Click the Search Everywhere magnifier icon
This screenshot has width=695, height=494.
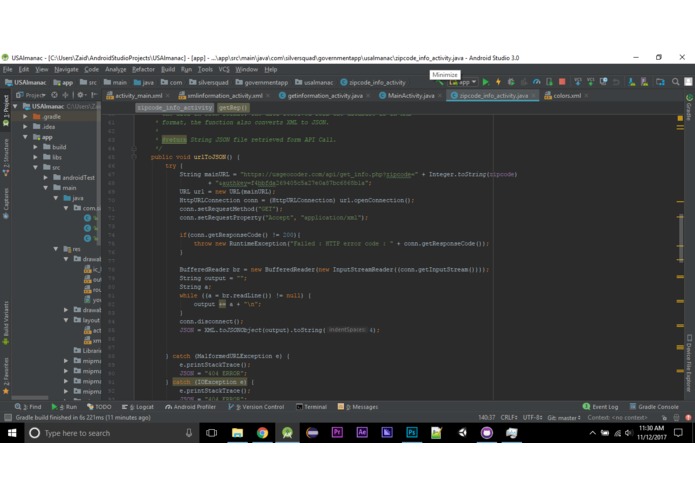pos(675,82)
